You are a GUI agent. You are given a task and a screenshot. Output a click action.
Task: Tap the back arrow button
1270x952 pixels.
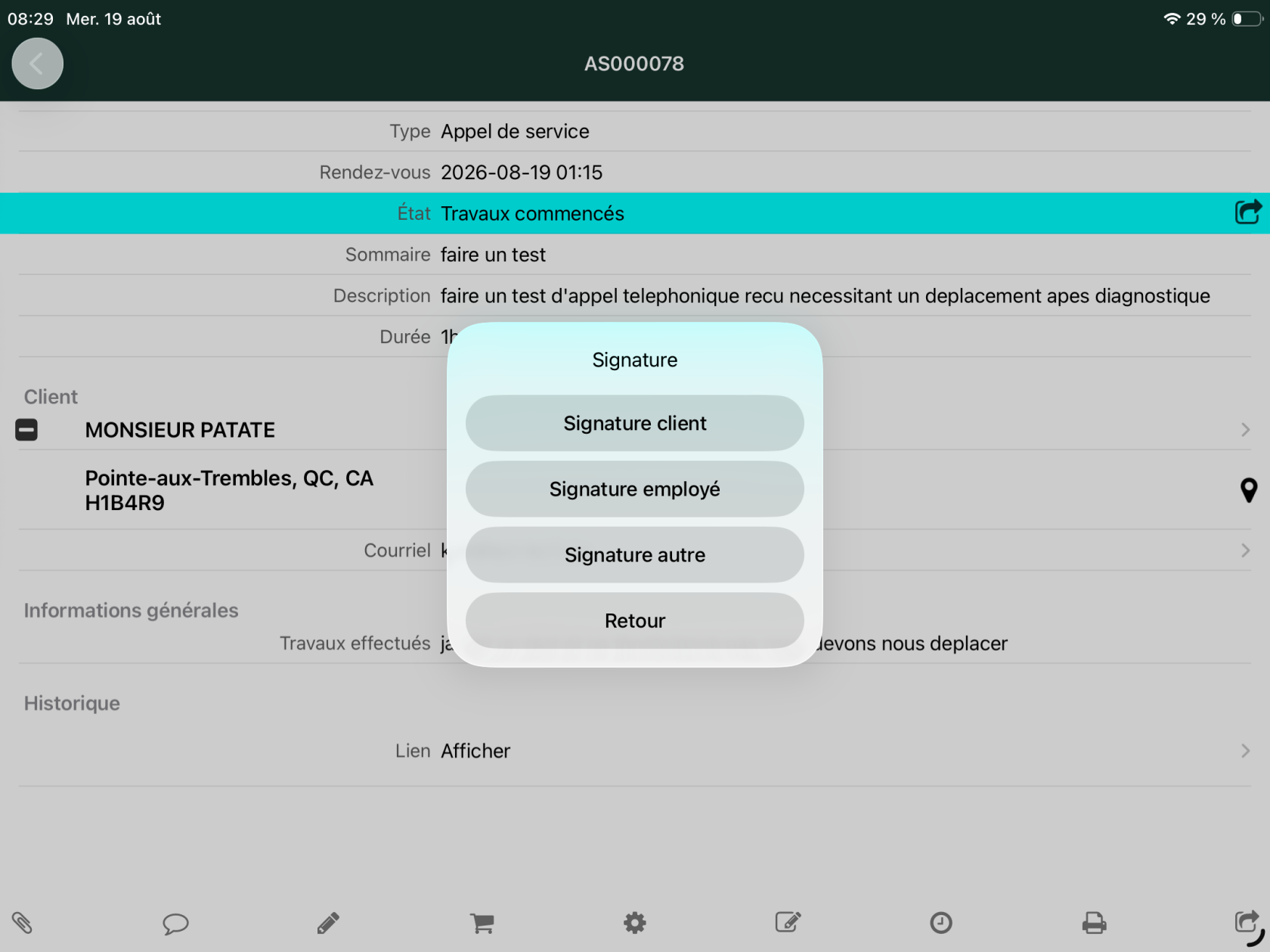(37, 63)
